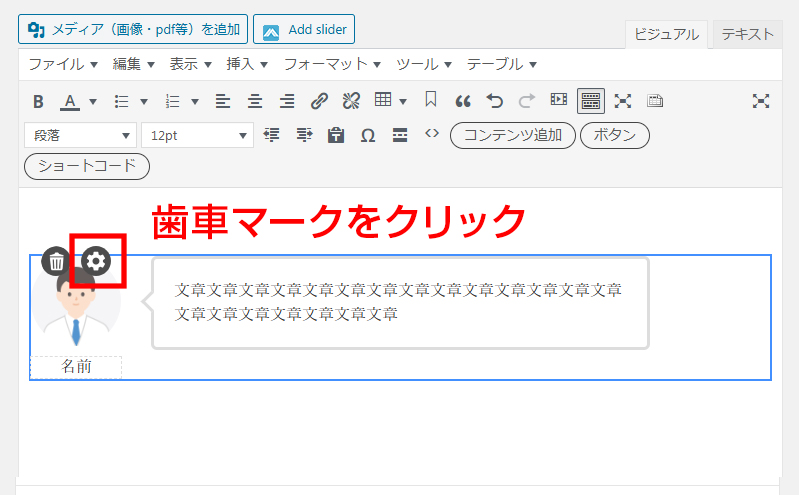Align text to center
The width and height of the screenshot is (799, 495).
255,101
